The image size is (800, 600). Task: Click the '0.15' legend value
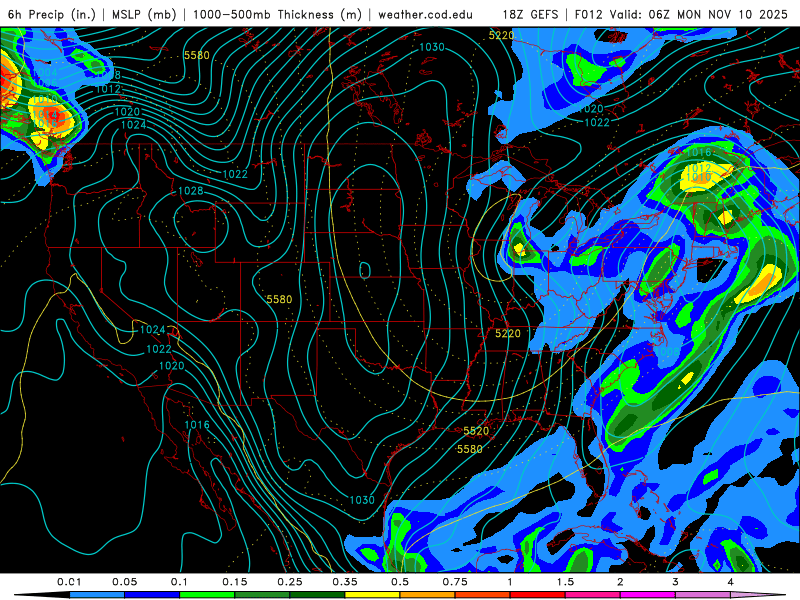tap(235, 582)
